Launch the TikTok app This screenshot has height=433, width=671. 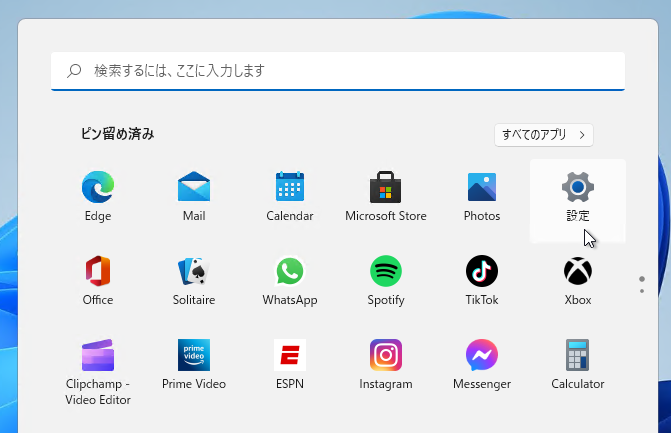482,280
